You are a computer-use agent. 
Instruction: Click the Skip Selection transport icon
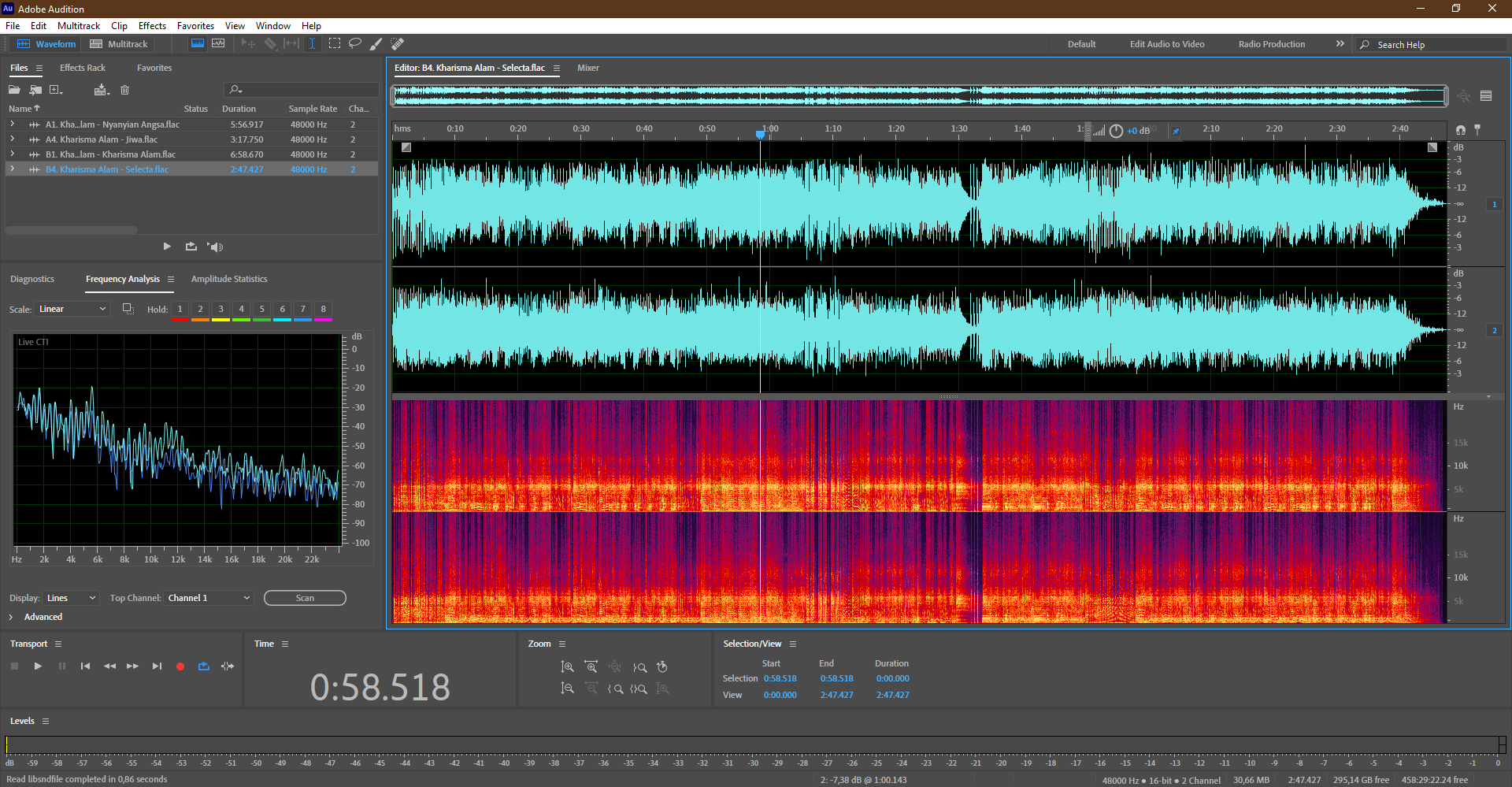pyautogui.click(x=228, y=666)
